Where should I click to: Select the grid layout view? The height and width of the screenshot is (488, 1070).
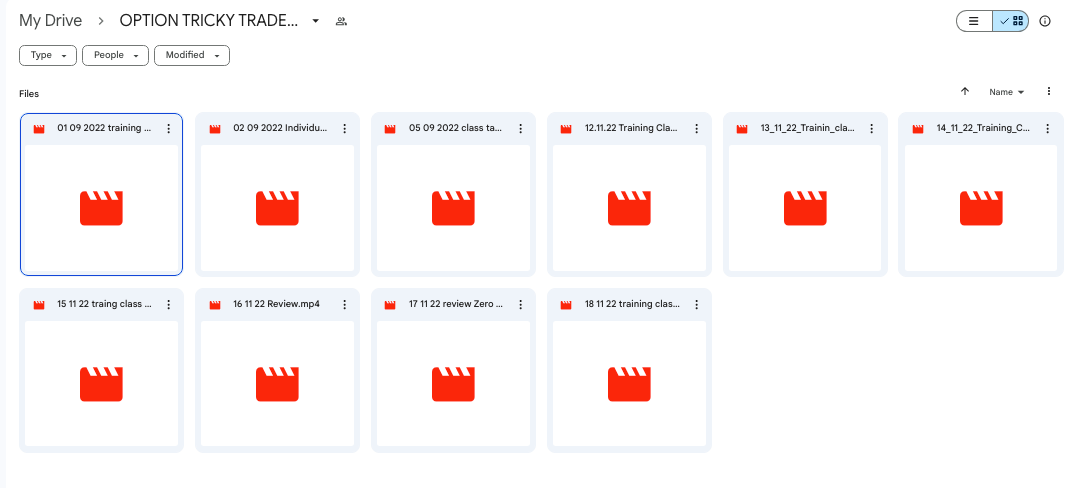tap(1011, 21)
